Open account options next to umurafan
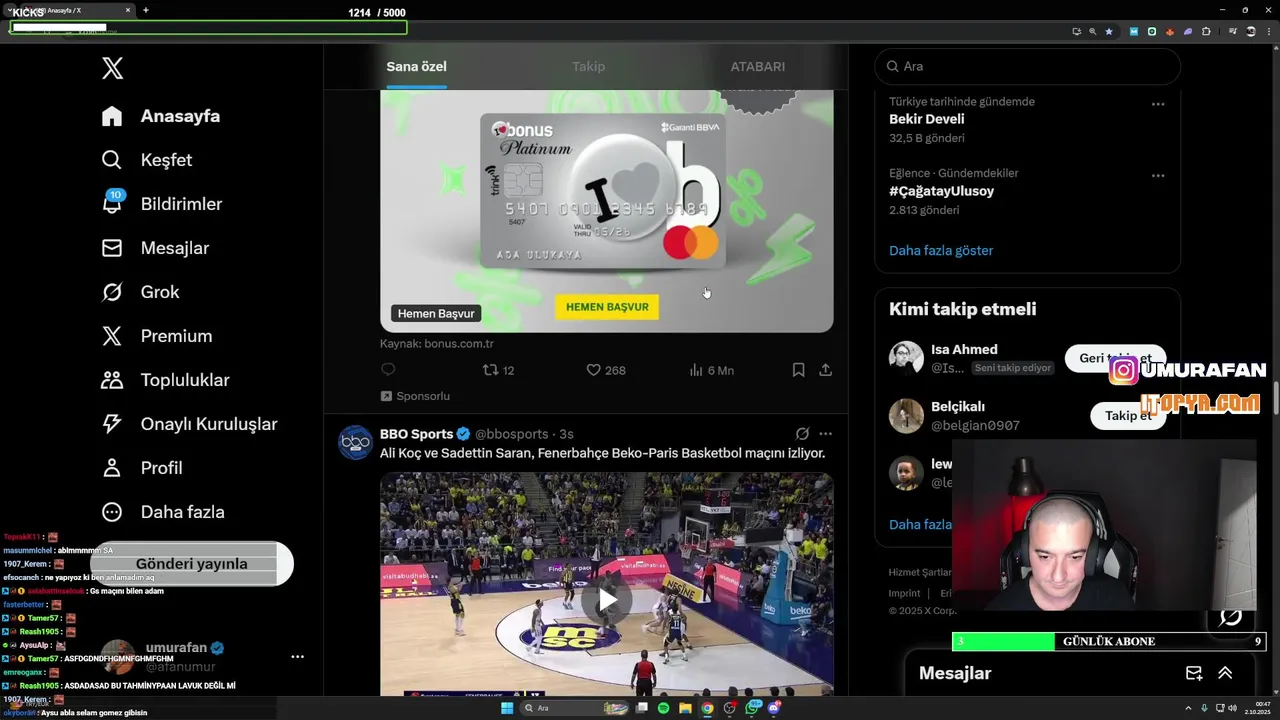 click(x=297, y=657)
